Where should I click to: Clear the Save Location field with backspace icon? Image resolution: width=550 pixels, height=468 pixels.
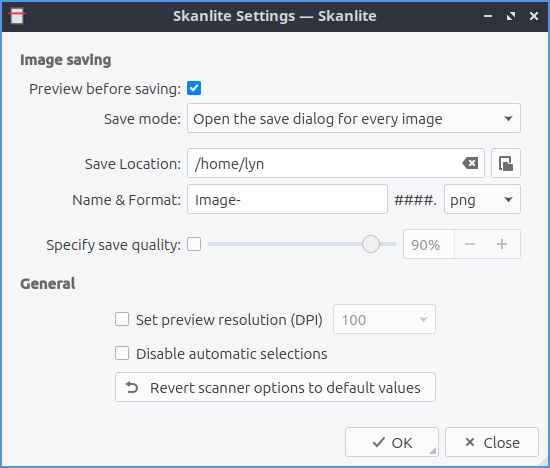tap(470, 163)
